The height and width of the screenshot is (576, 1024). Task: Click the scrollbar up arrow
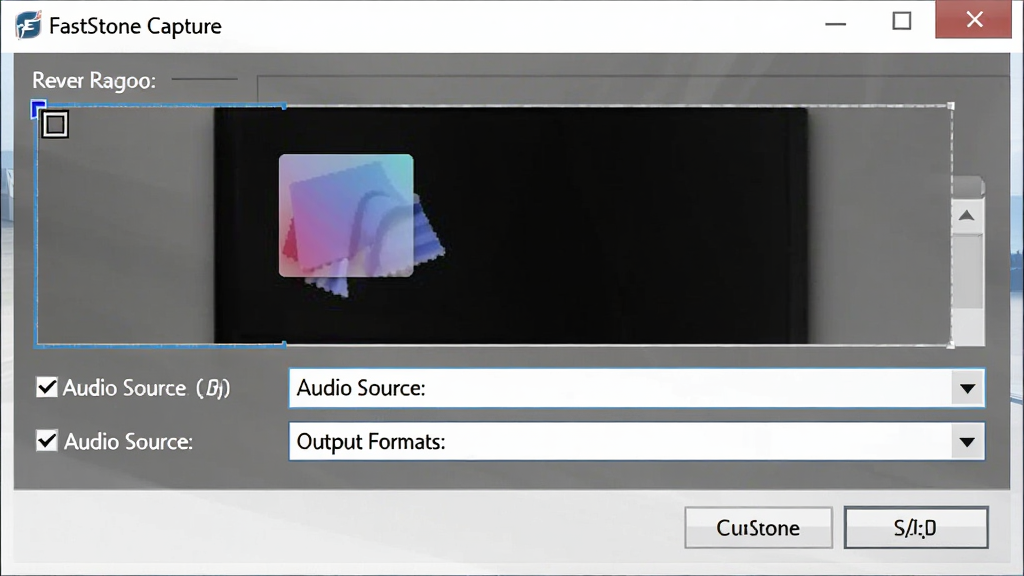(x=967, y=216)
